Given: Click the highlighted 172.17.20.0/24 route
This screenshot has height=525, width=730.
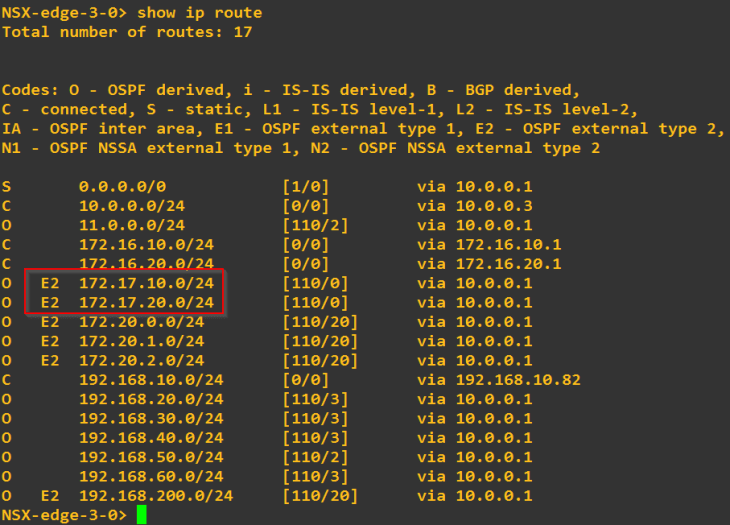Looking at the screenshot, I should (x=146, y=302).
